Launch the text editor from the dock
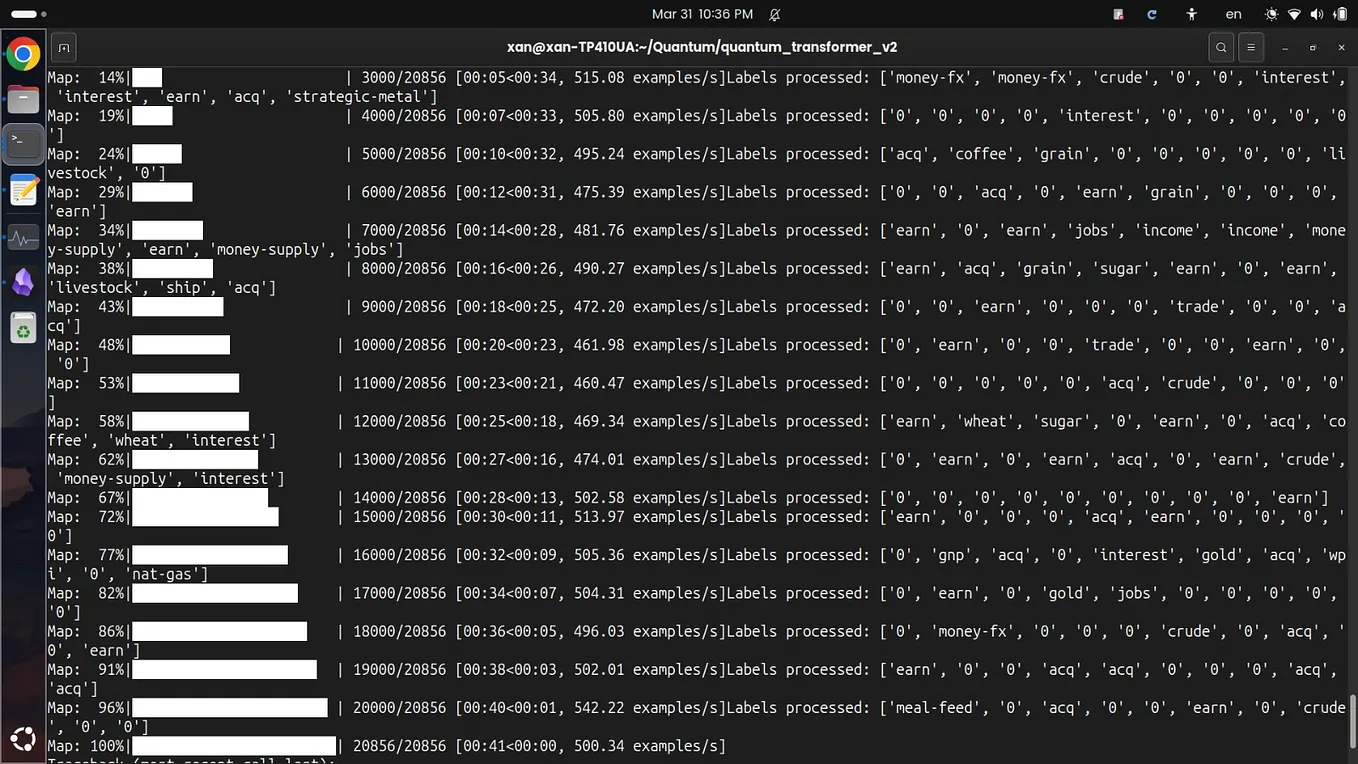Image resolution: width=1358 pixels, height=764 pixels. (22, 189)
